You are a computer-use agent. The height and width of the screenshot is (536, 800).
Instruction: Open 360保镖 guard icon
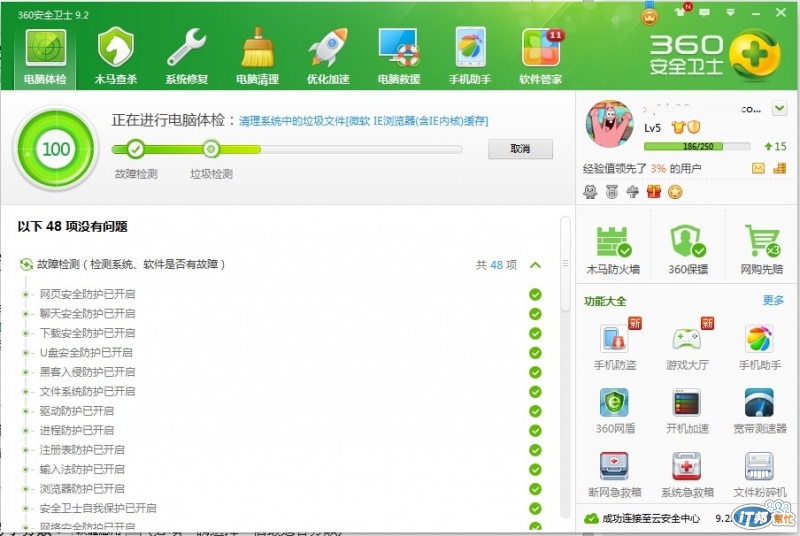[x=688, y=250]
